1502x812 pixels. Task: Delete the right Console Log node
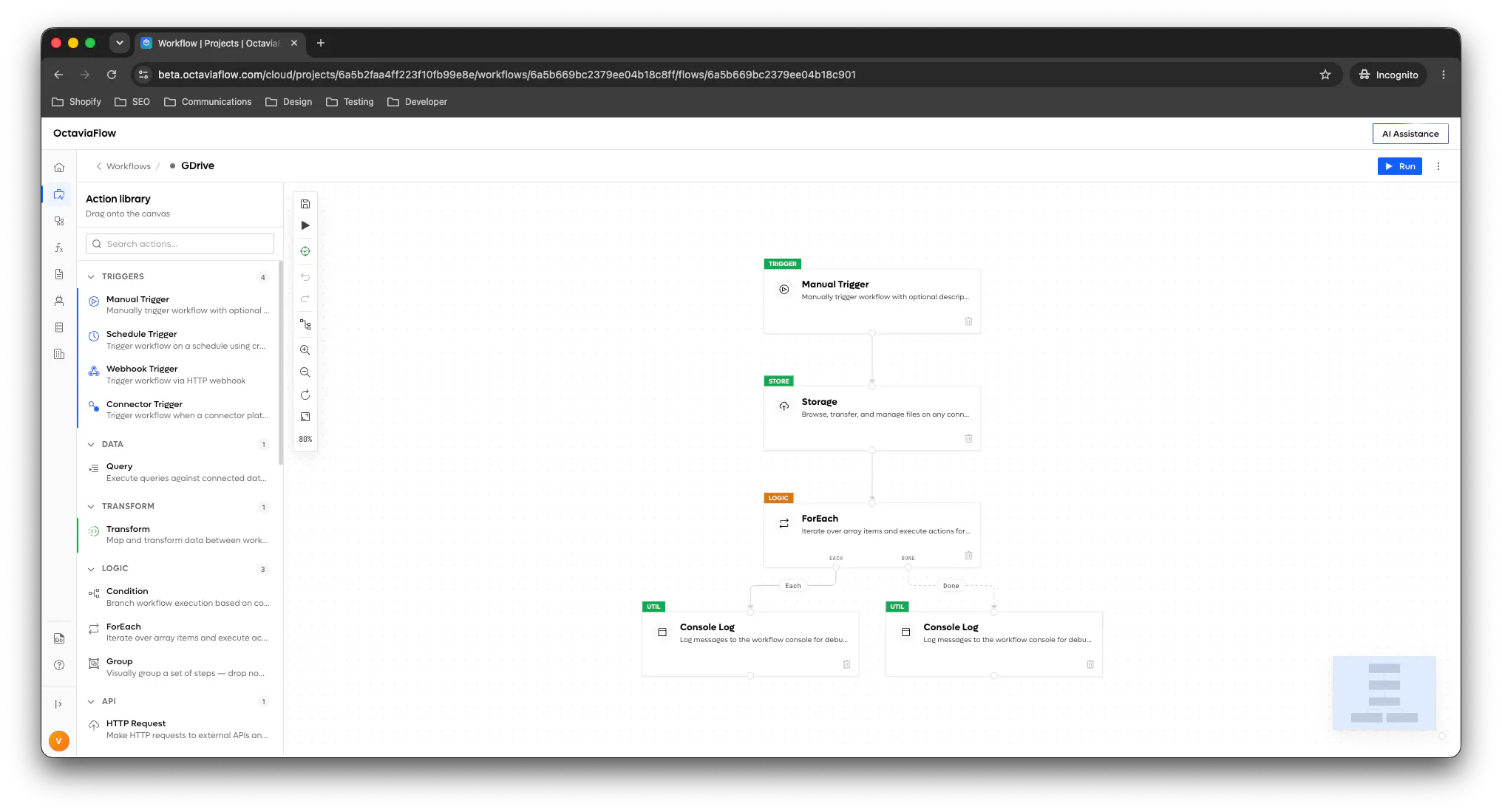tap(1090, 664)
